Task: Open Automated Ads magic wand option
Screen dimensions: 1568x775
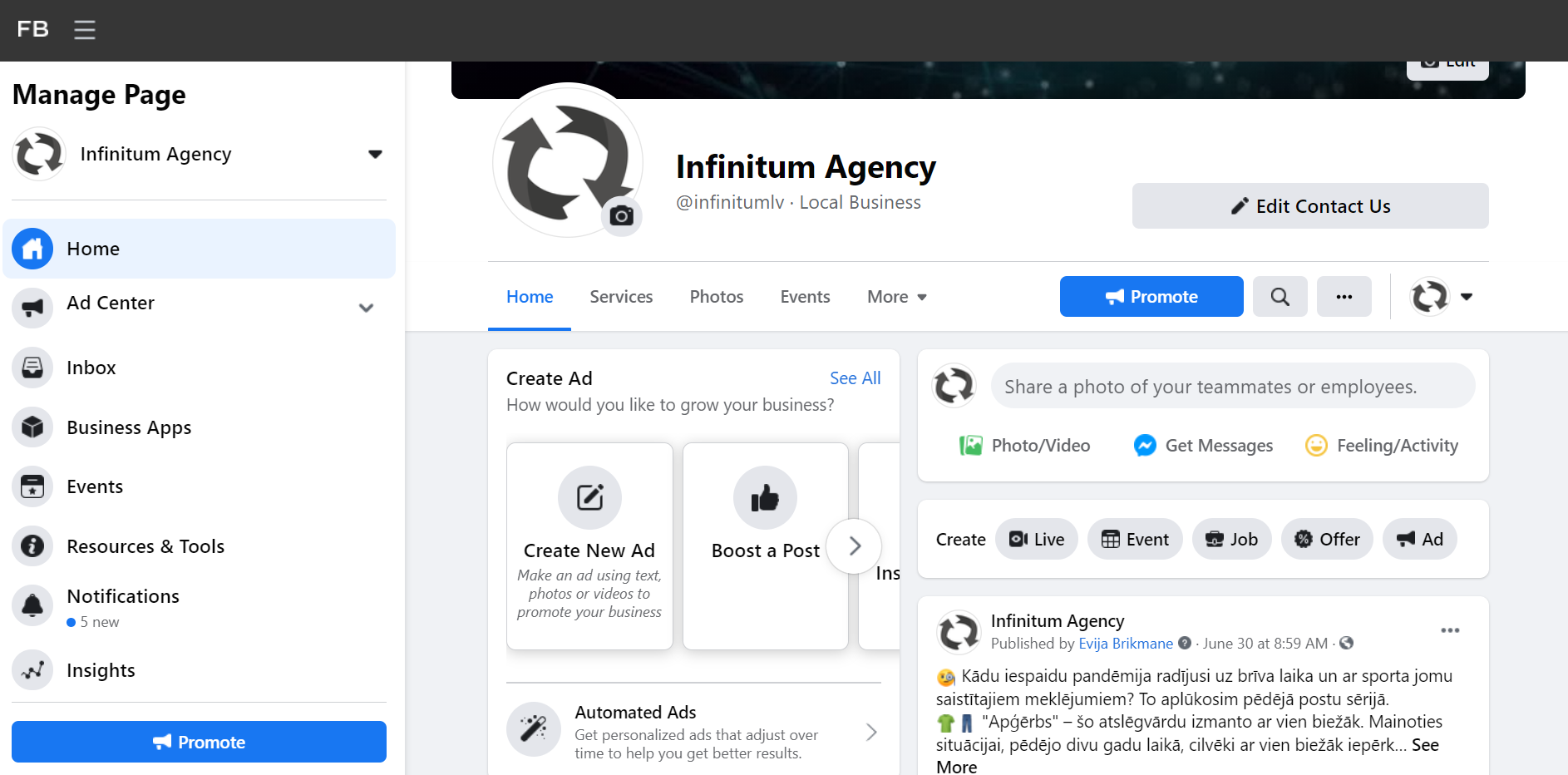Action: pyautogui.click(x=534, y=729)
